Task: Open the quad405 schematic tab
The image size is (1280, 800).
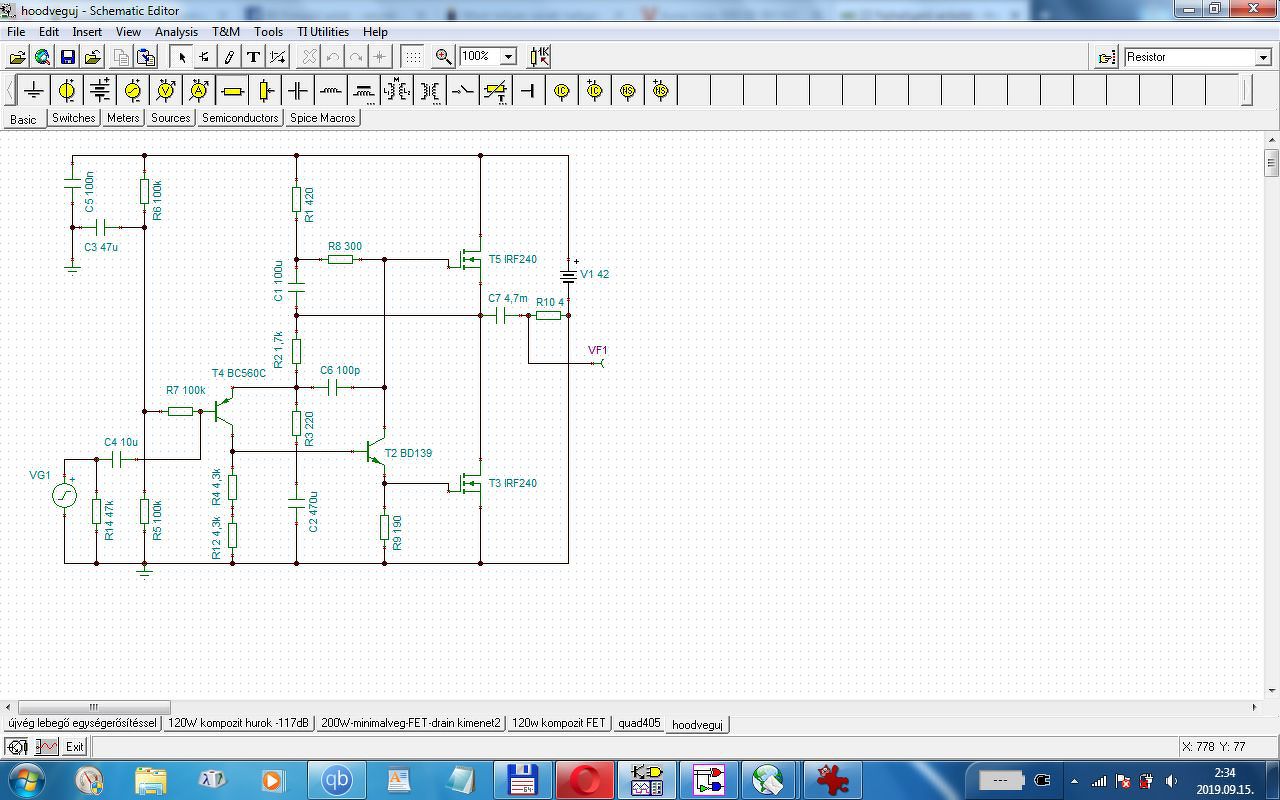Action: (639, 723)
